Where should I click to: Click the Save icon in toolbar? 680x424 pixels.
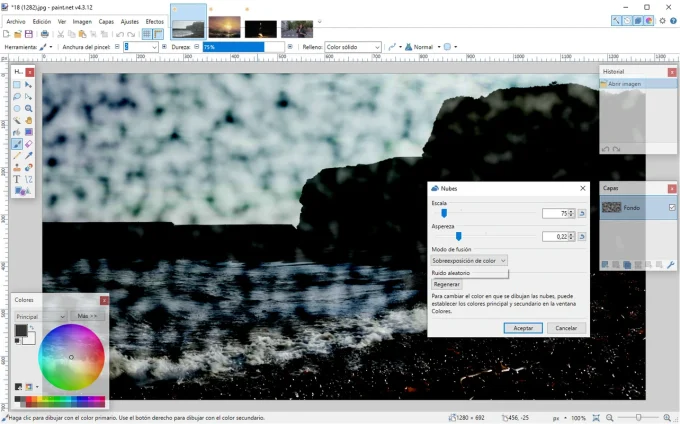tap(30, 34)
